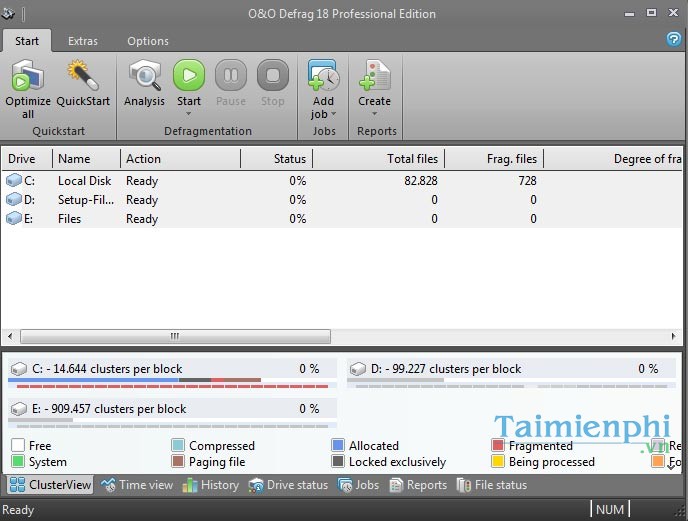Sort by the Total files column header
The height and width of the screenshot is (521, 688).
379,158
